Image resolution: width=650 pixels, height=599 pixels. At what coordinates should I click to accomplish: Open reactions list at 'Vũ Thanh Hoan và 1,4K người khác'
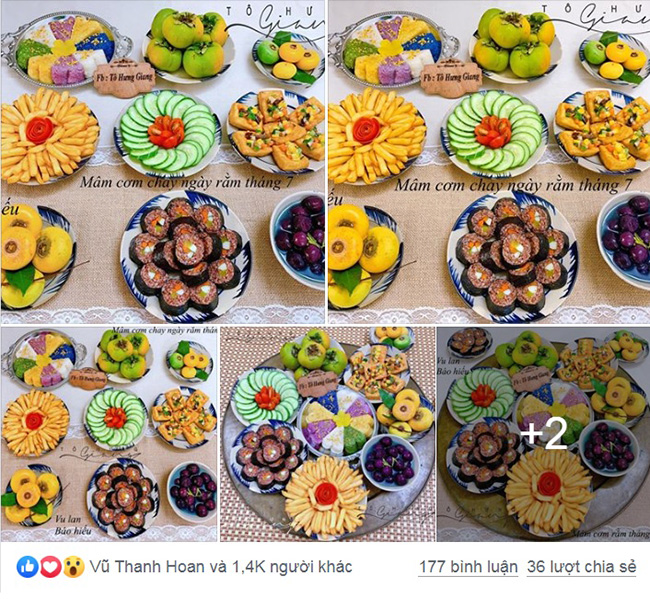(x=221, y=567)
